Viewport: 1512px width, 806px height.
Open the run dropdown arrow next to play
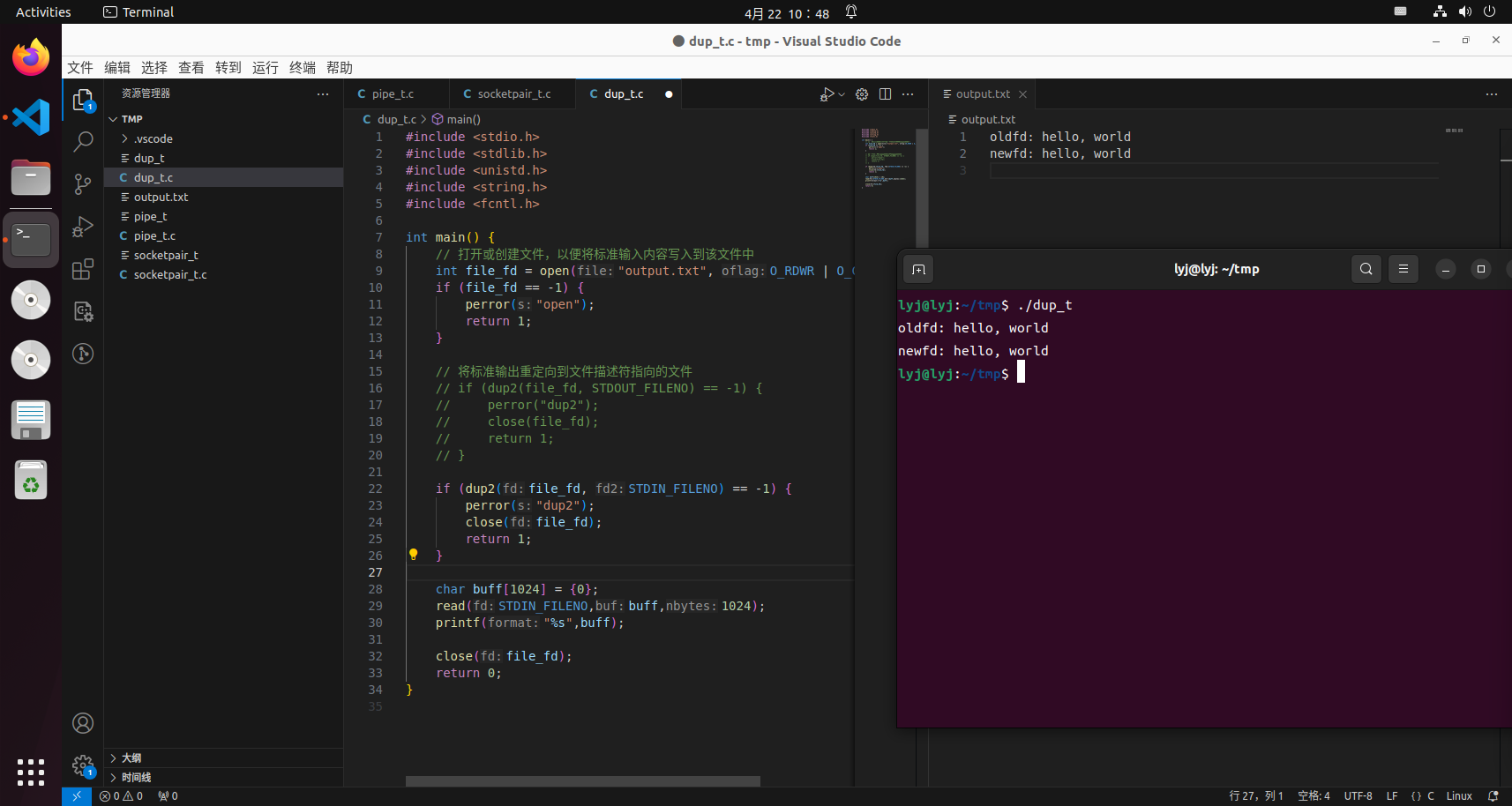tap(842, 94)
